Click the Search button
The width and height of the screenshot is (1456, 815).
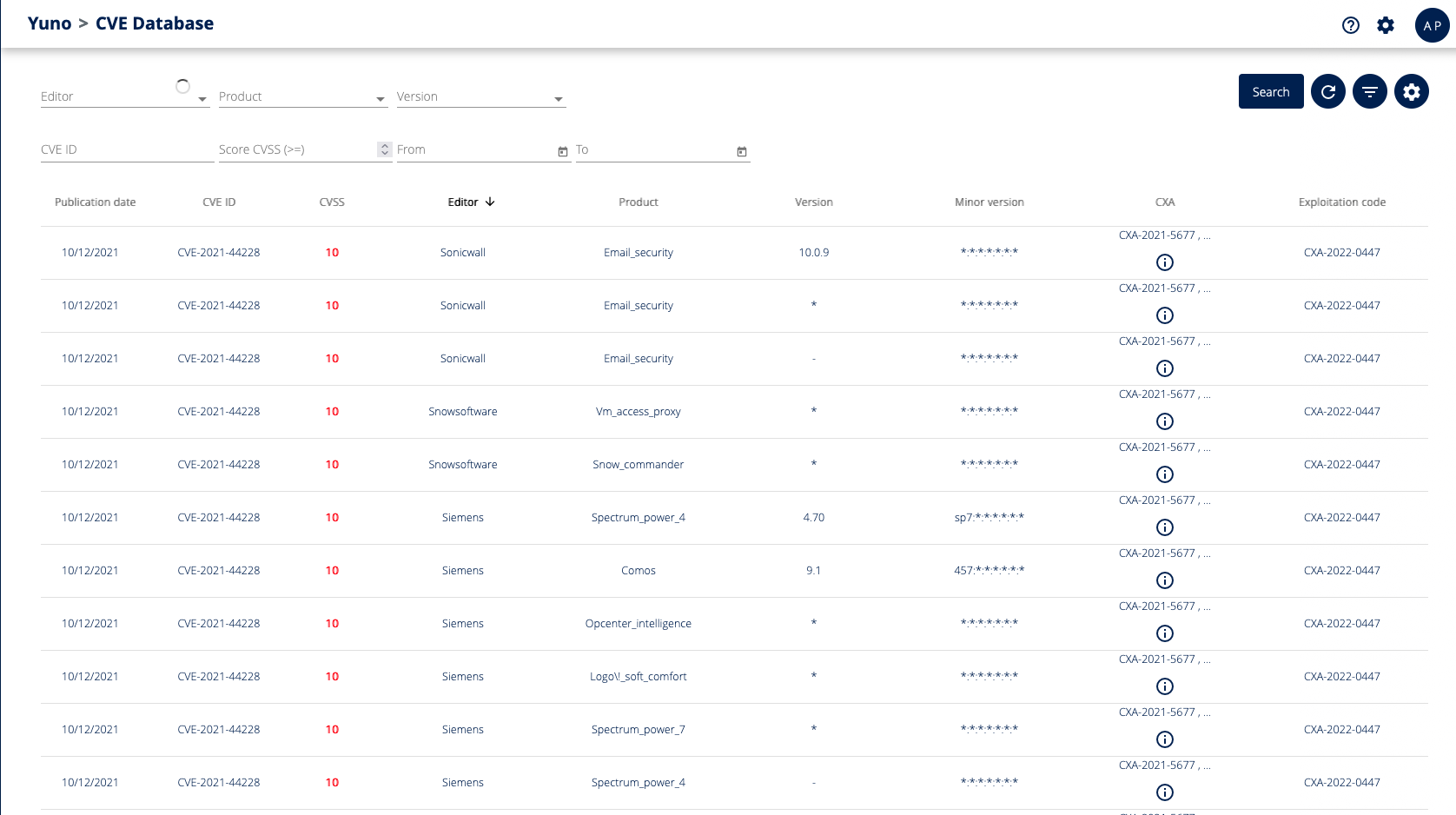click(1270, 91)
